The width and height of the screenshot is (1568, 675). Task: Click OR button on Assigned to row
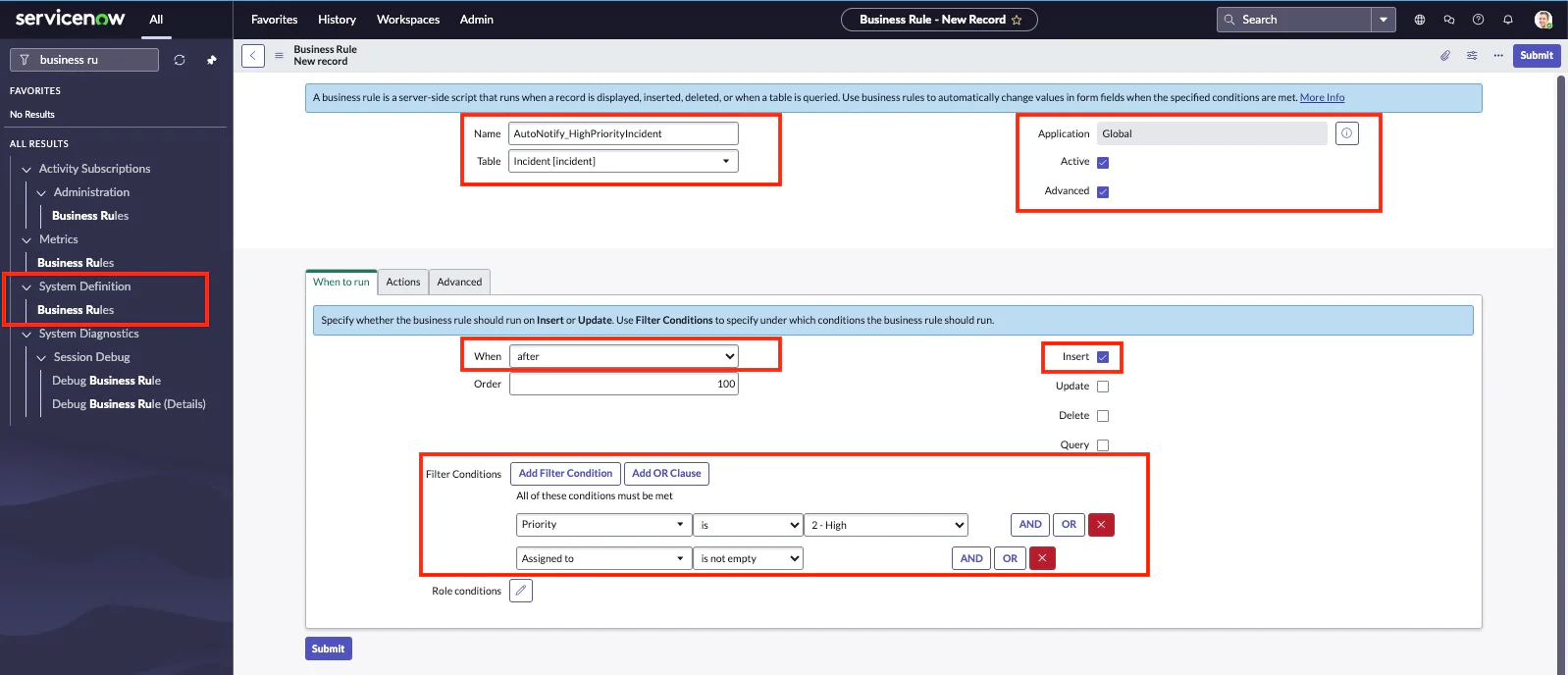1010,558
